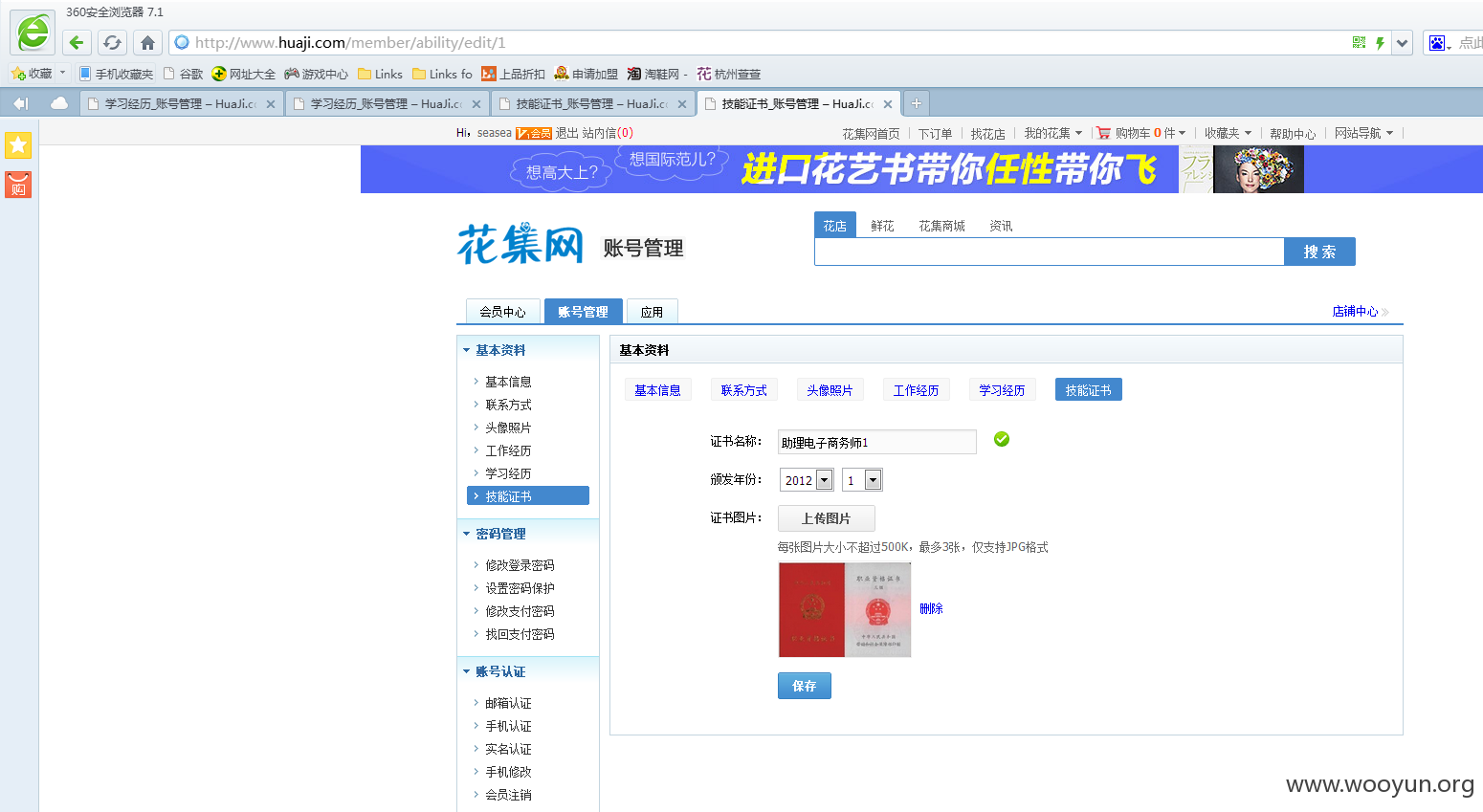
Task: Click the 花集网 site logo
Action: click(520, 244)
